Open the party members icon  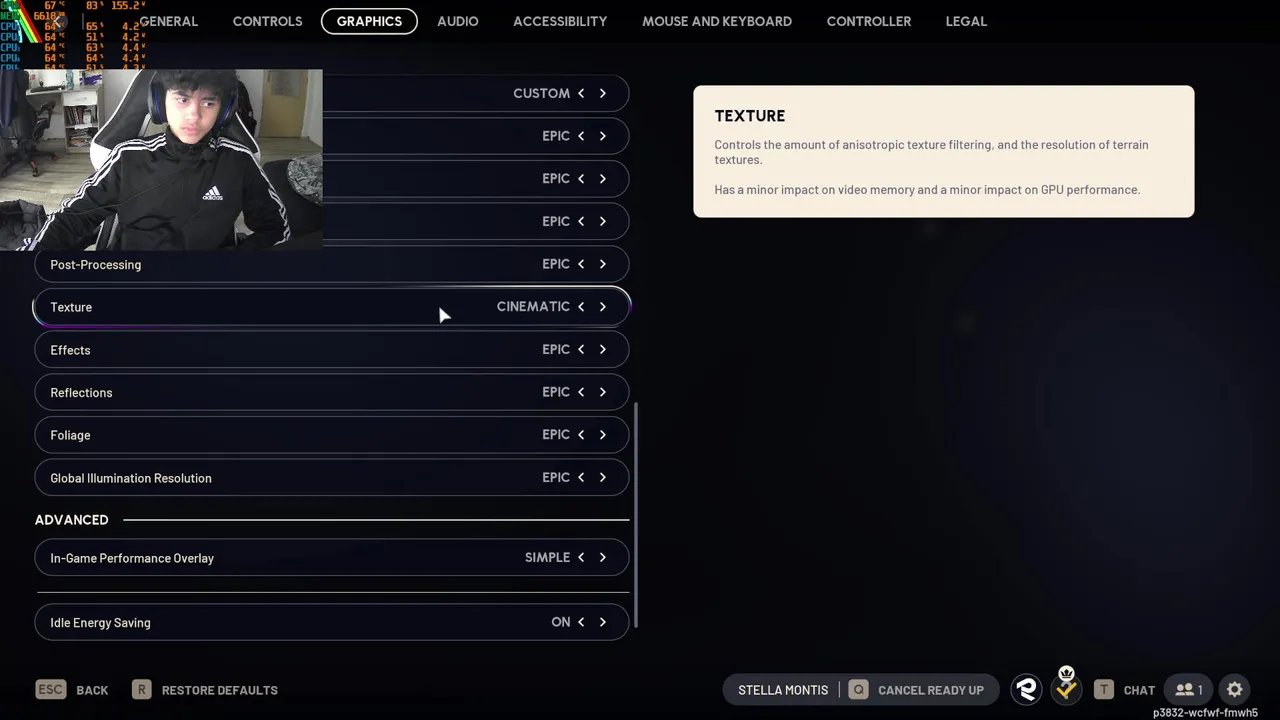click(1188, 690)
